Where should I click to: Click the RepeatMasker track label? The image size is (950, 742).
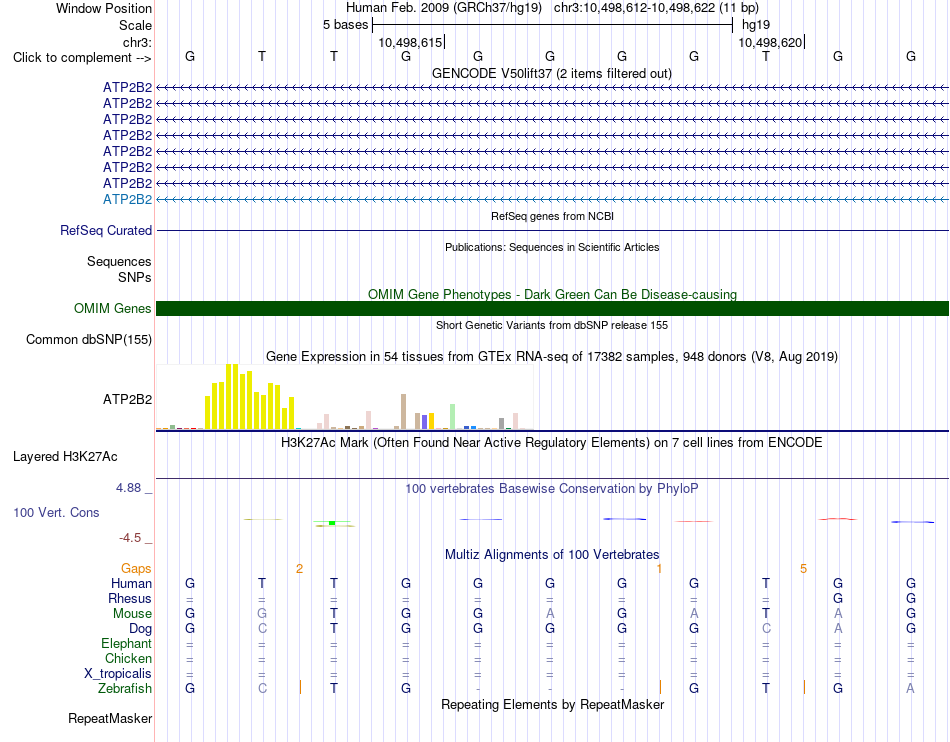click(x=110, y=719)
